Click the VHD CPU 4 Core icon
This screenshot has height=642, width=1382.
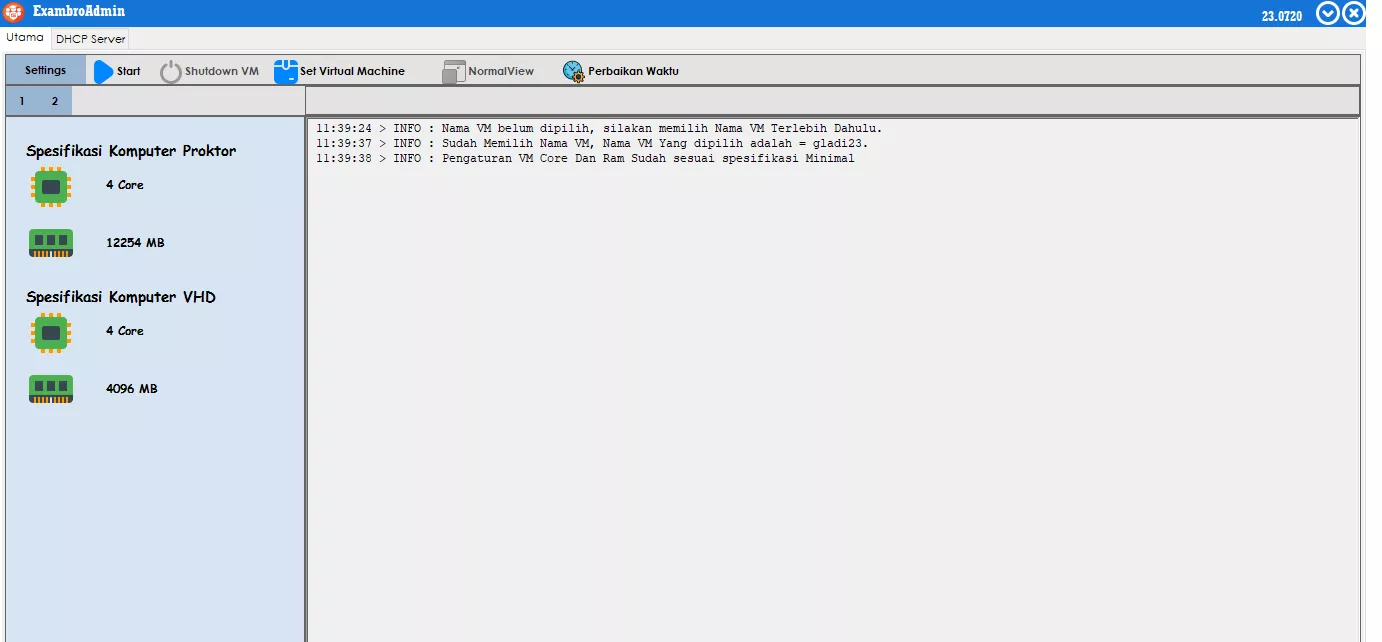50,330
